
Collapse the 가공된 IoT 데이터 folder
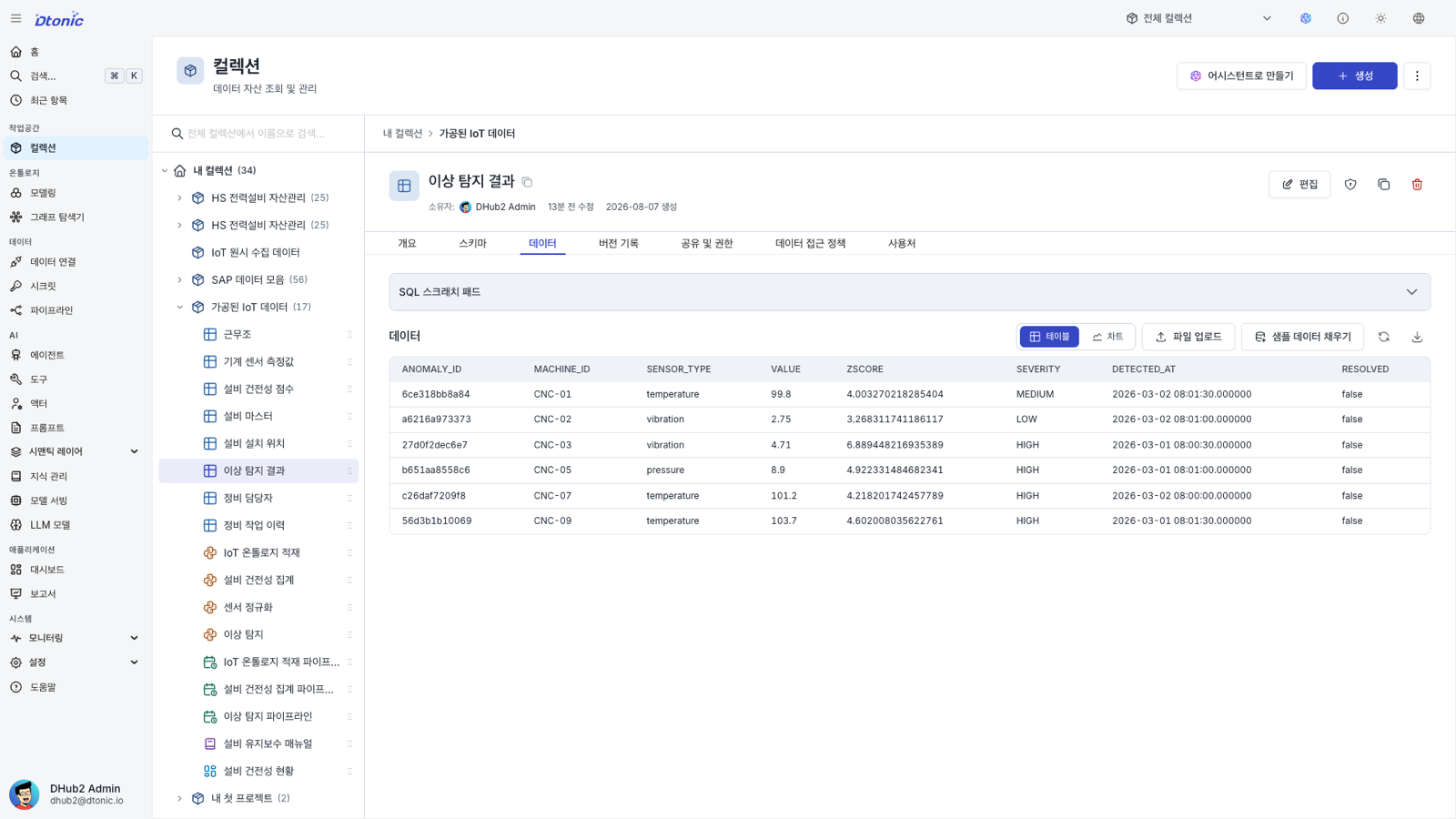click(x=179, y=308)
